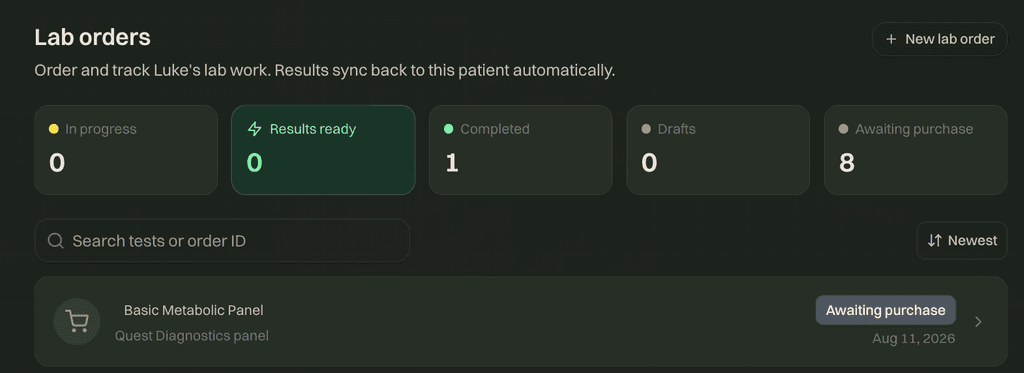
Task: Open the Newest sort dropdown
Action: (x=962, y=240)
